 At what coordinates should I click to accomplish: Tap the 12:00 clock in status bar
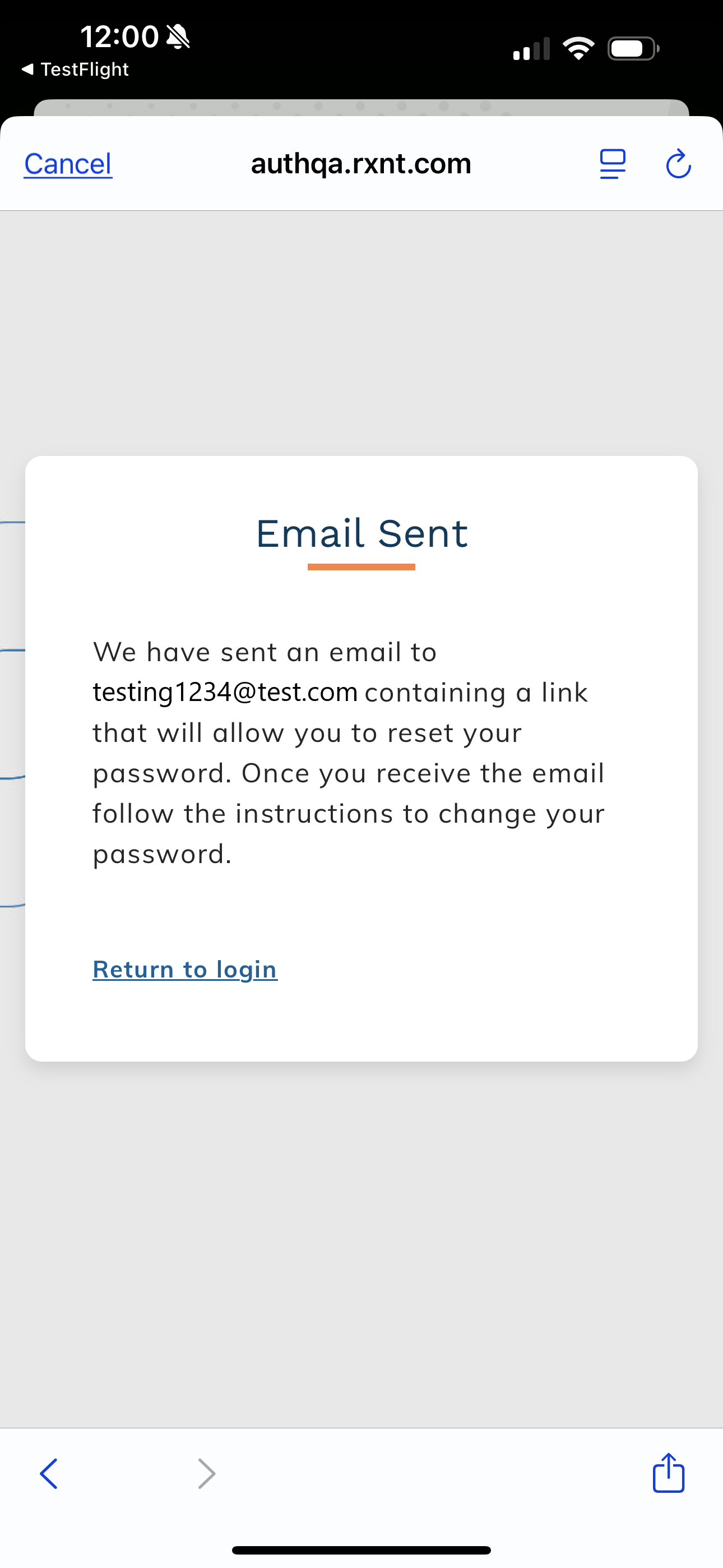pos(119,36)
